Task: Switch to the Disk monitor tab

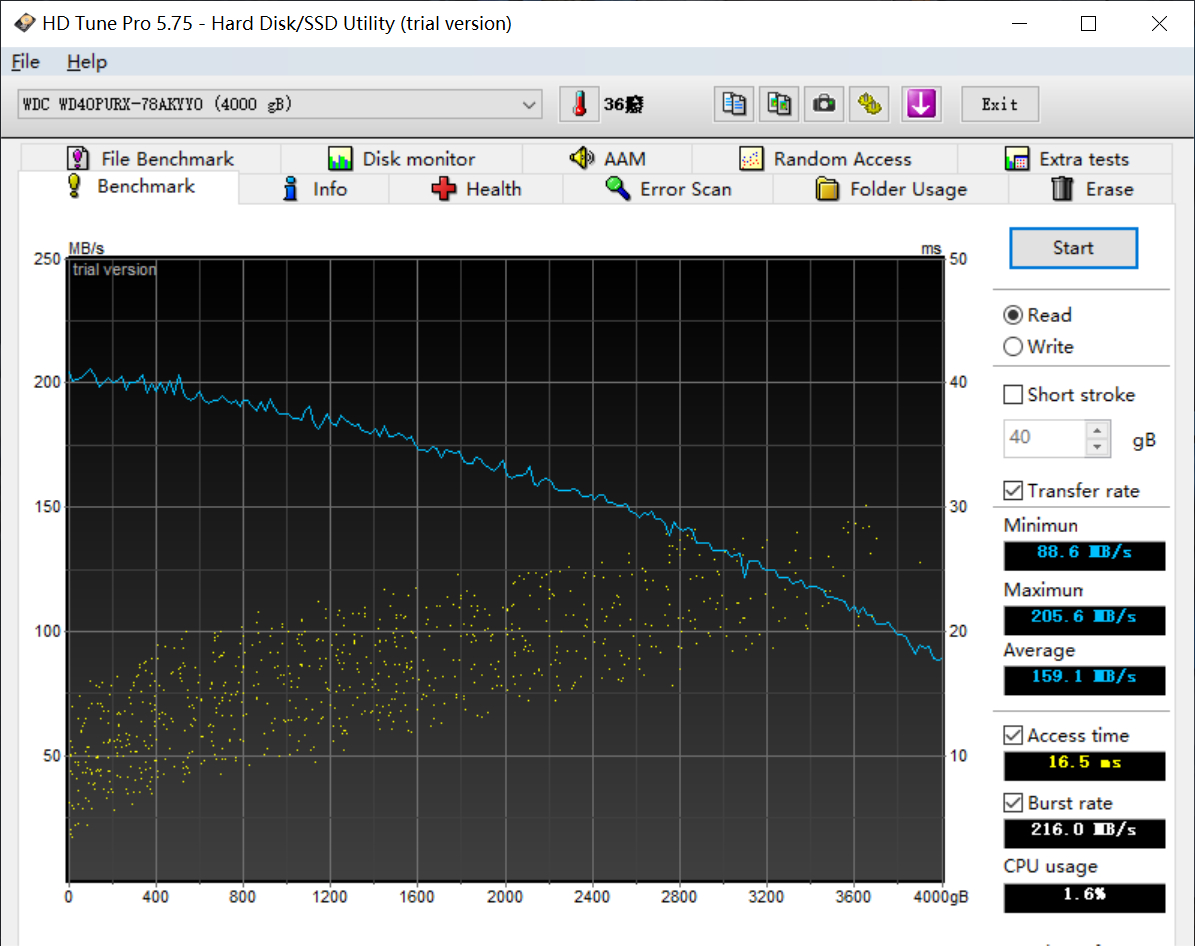Action: 402,159
